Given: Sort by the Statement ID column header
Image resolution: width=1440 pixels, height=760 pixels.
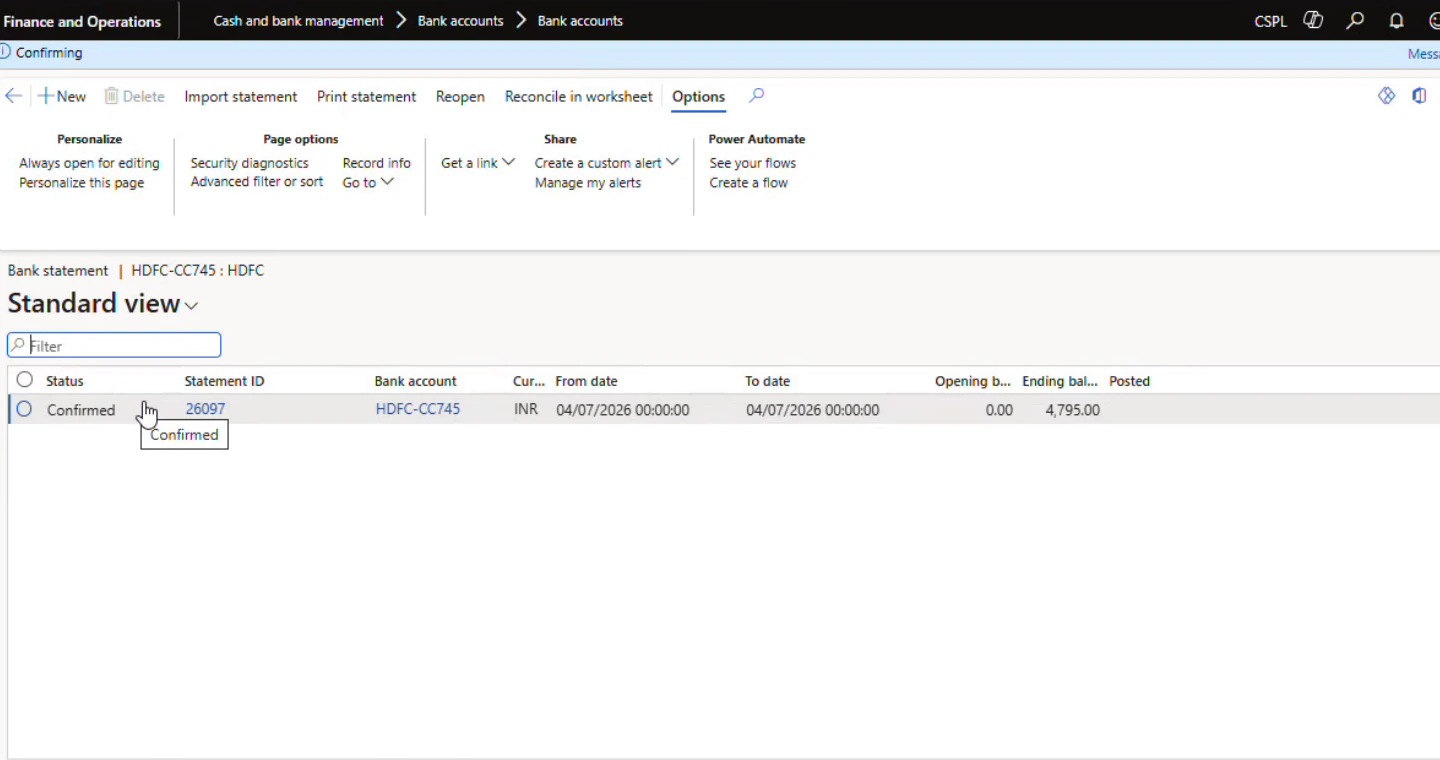Looking at the screenshot, I should click(x=224, y=381).
